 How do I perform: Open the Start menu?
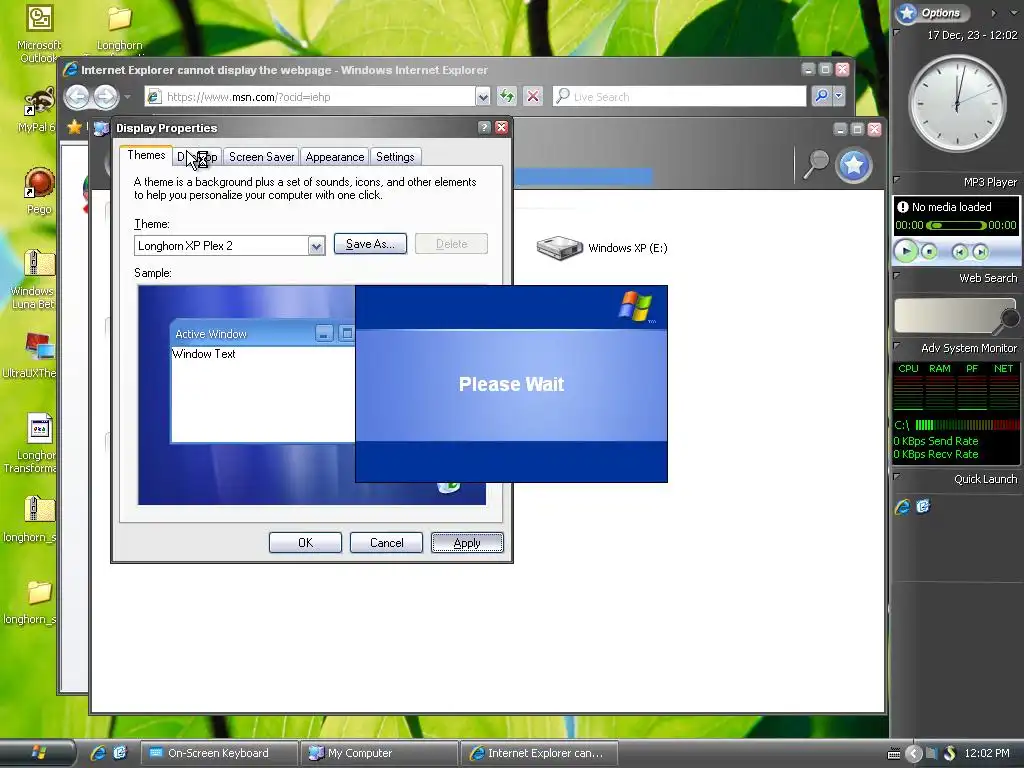pos(37,753)
